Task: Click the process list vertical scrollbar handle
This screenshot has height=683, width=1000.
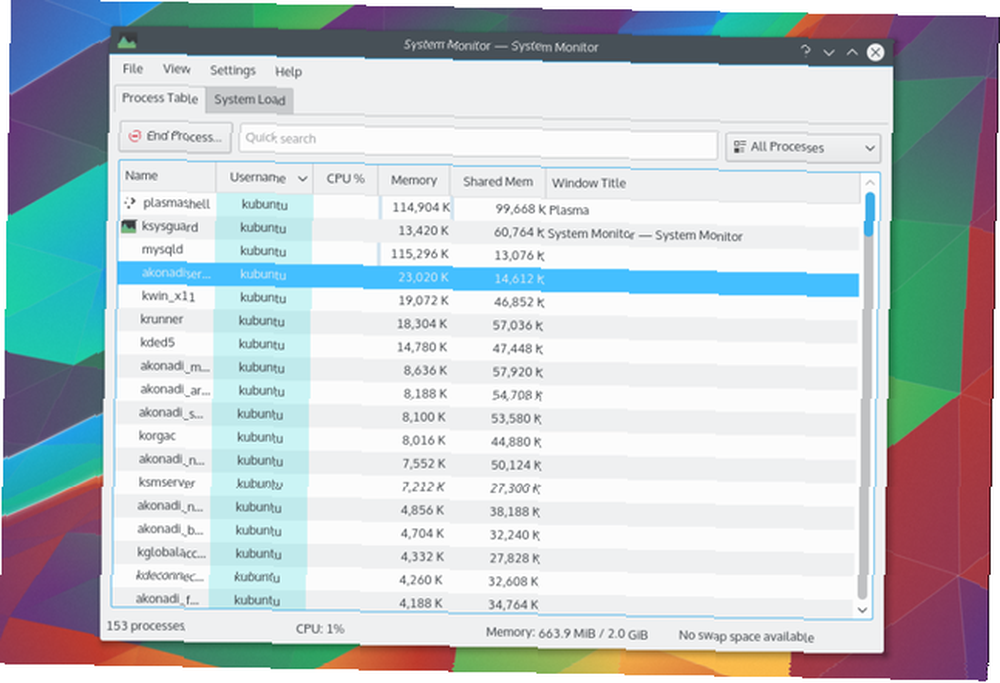Action: coord(869,214)
